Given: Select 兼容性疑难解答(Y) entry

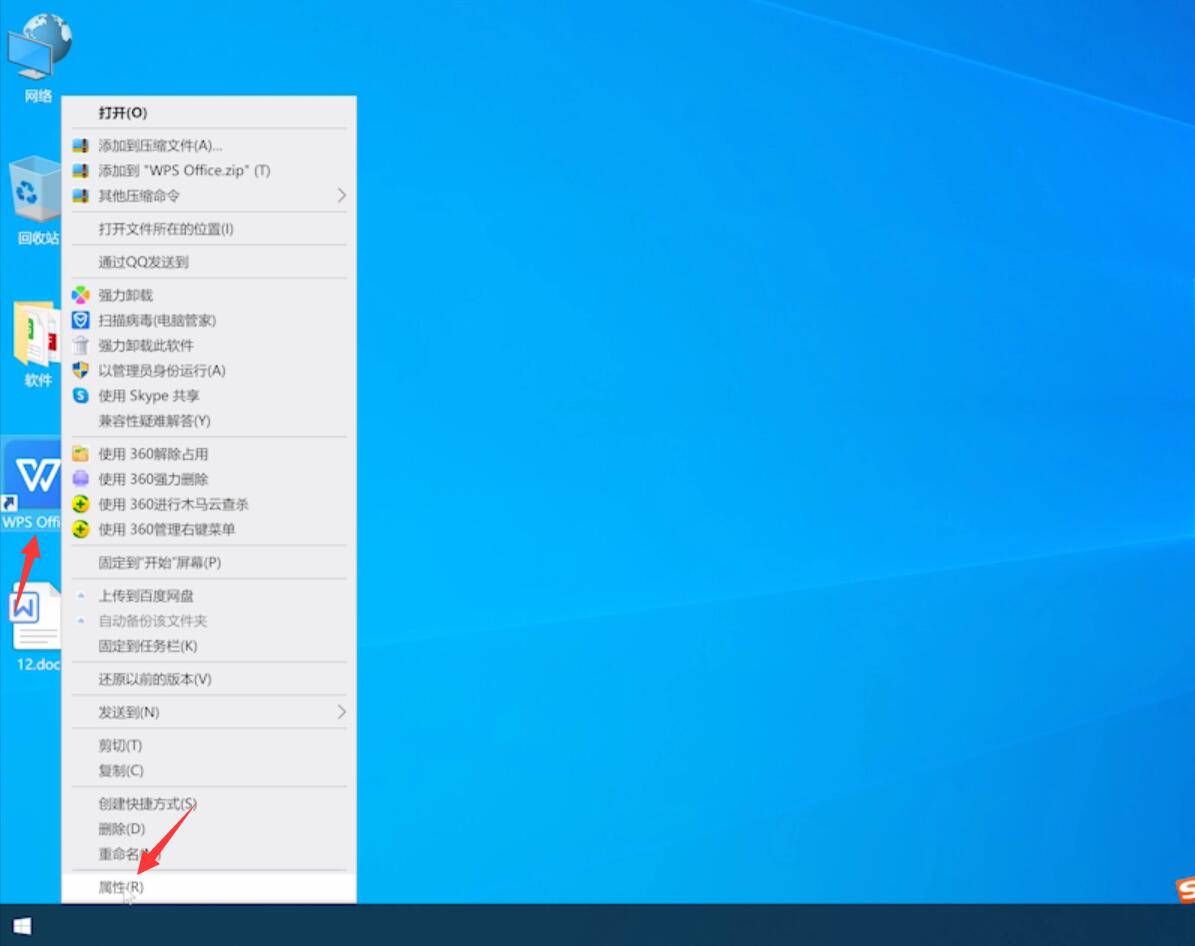Looking at the screenshot, I should coord(209,421).
